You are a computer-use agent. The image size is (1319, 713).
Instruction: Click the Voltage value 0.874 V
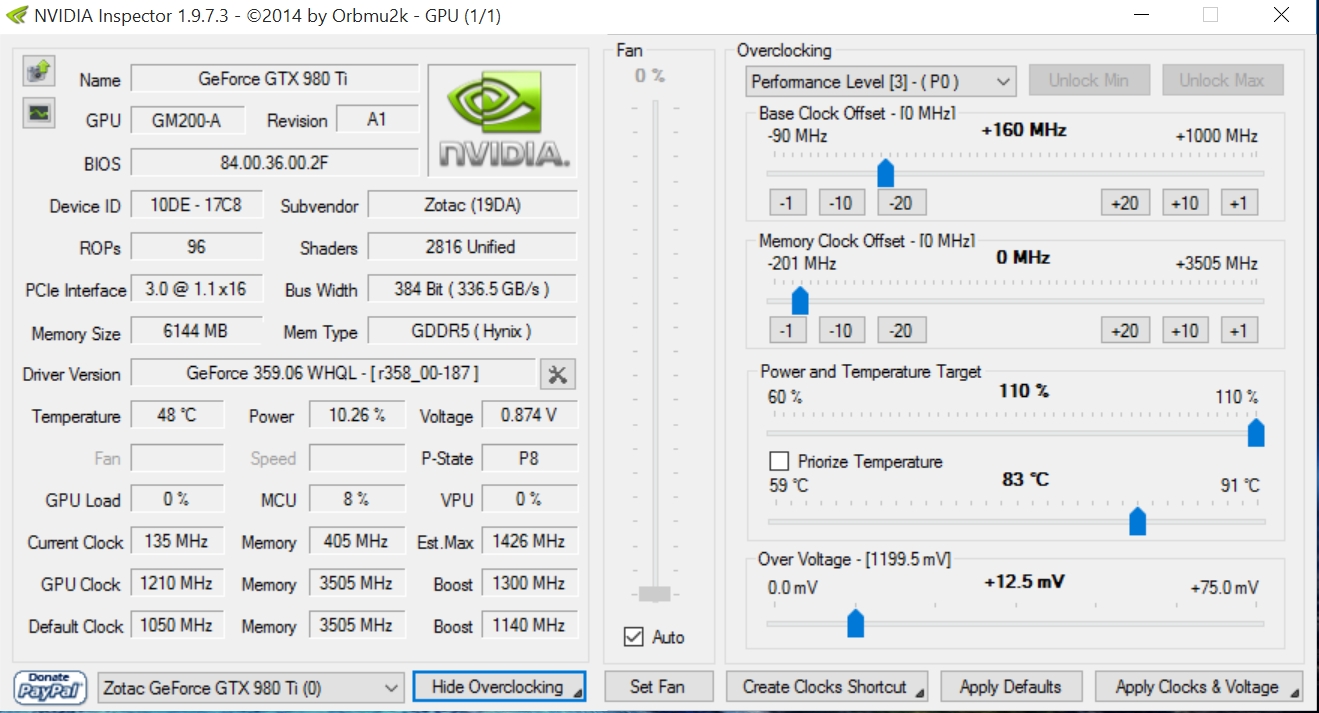(529, 415)
